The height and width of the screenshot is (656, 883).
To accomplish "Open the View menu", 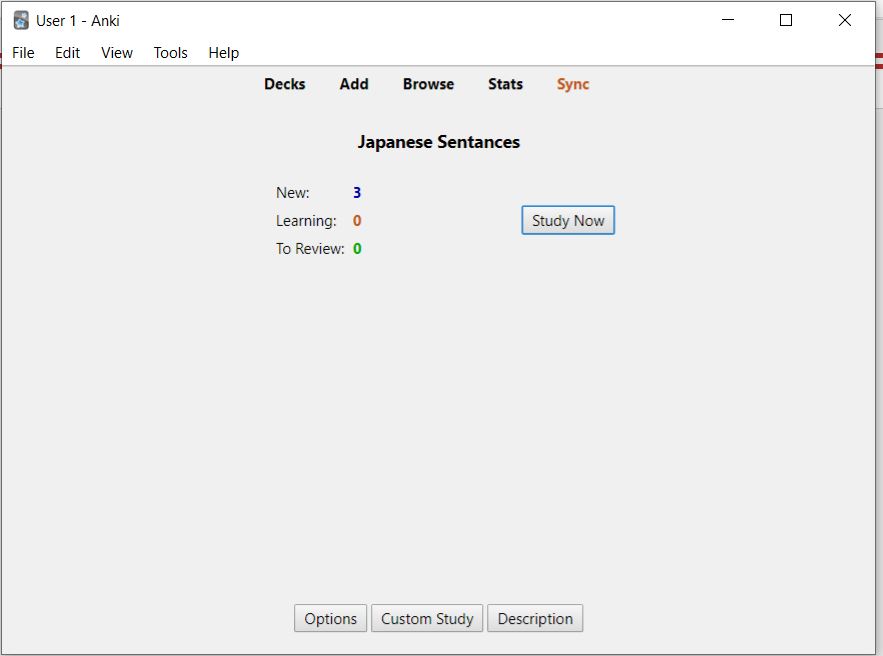I will (x=117, y=52).
